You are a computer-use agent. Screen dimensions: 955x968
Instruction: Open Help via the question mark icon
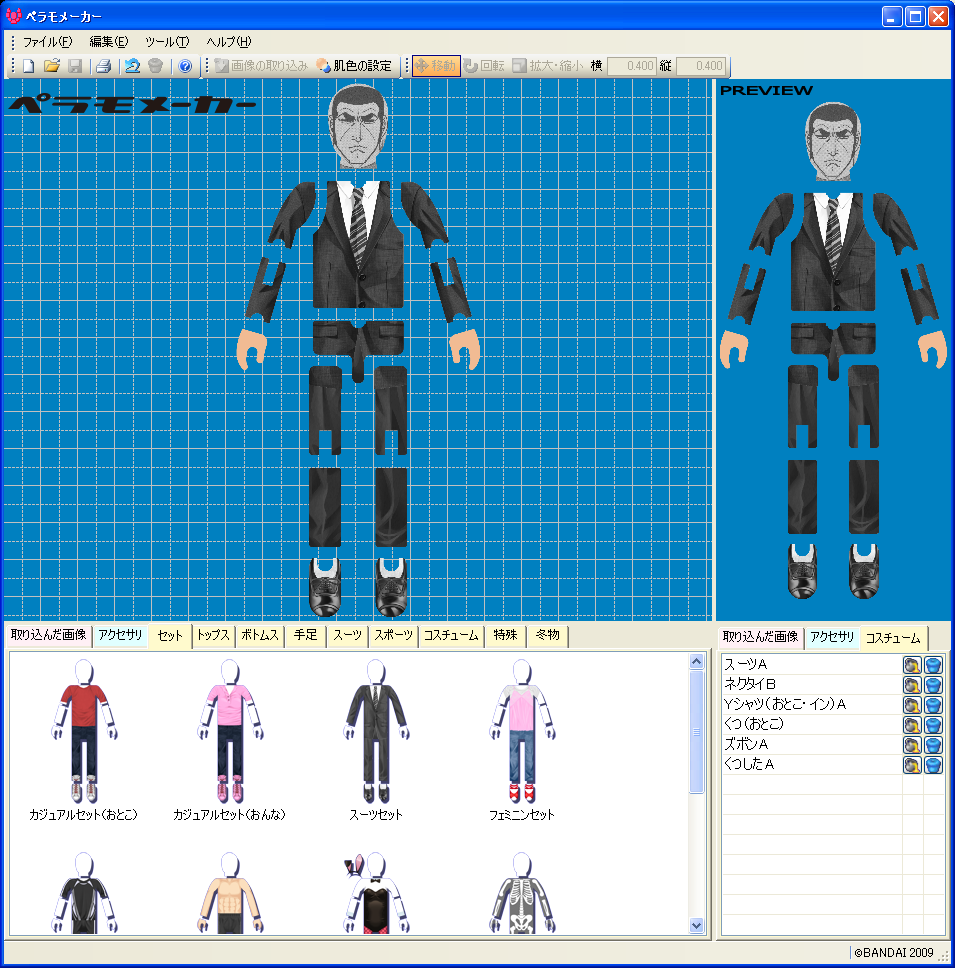pyautogui.click(x=185, y=66)
